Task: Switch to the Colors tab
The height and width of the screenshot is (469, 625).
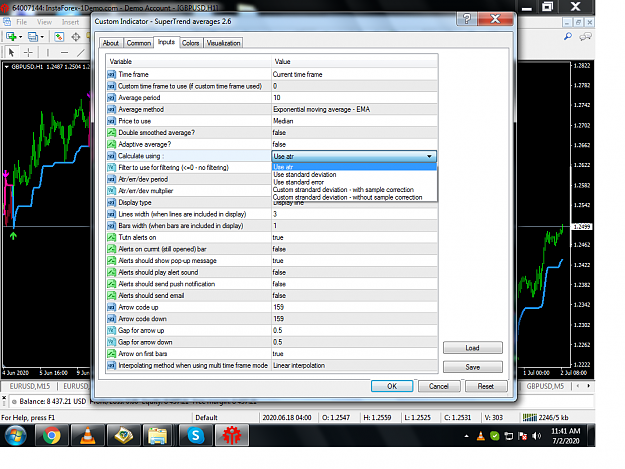Action: [x=191, y=43]
